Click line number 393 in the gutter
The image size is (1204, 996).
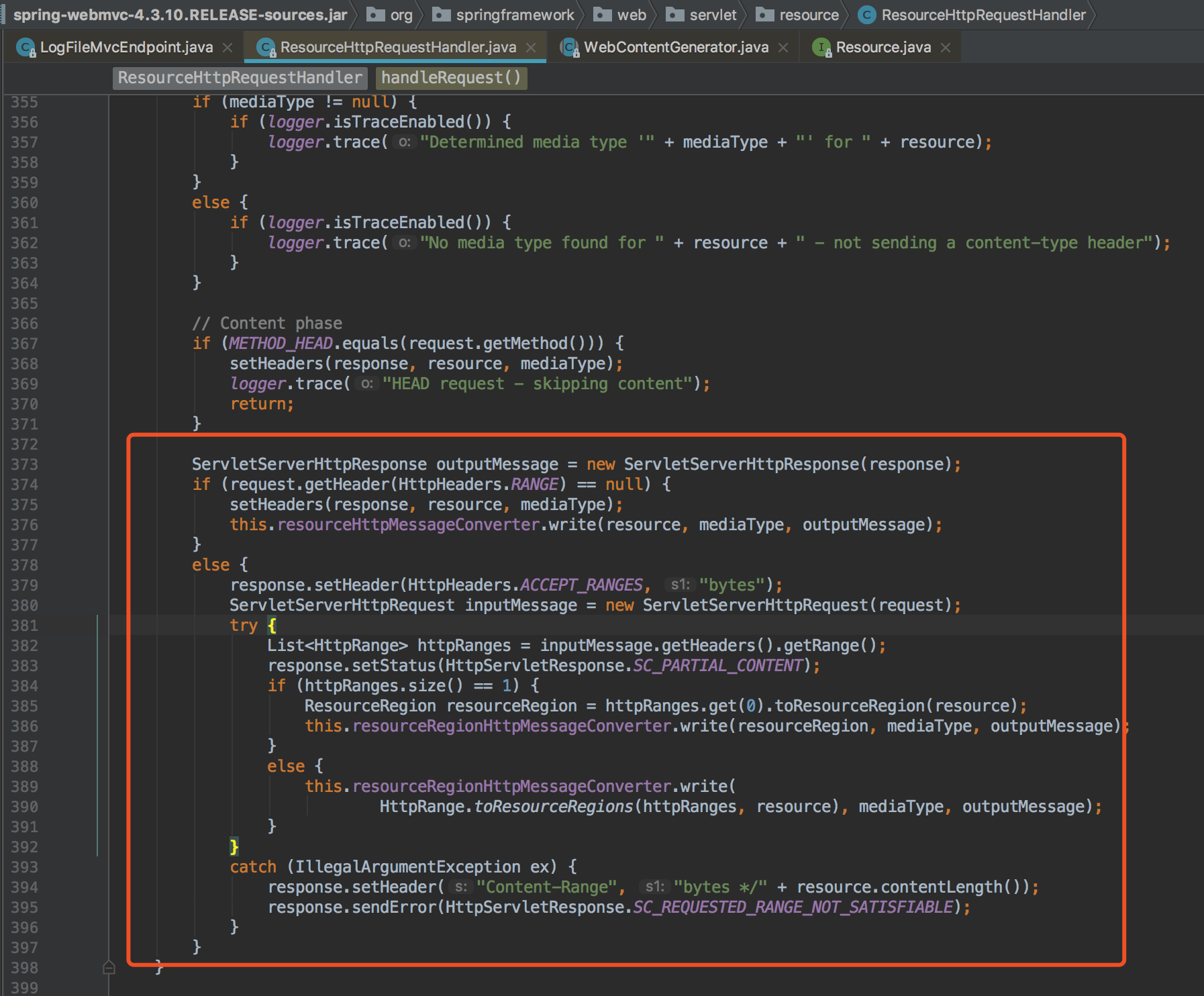24,867
